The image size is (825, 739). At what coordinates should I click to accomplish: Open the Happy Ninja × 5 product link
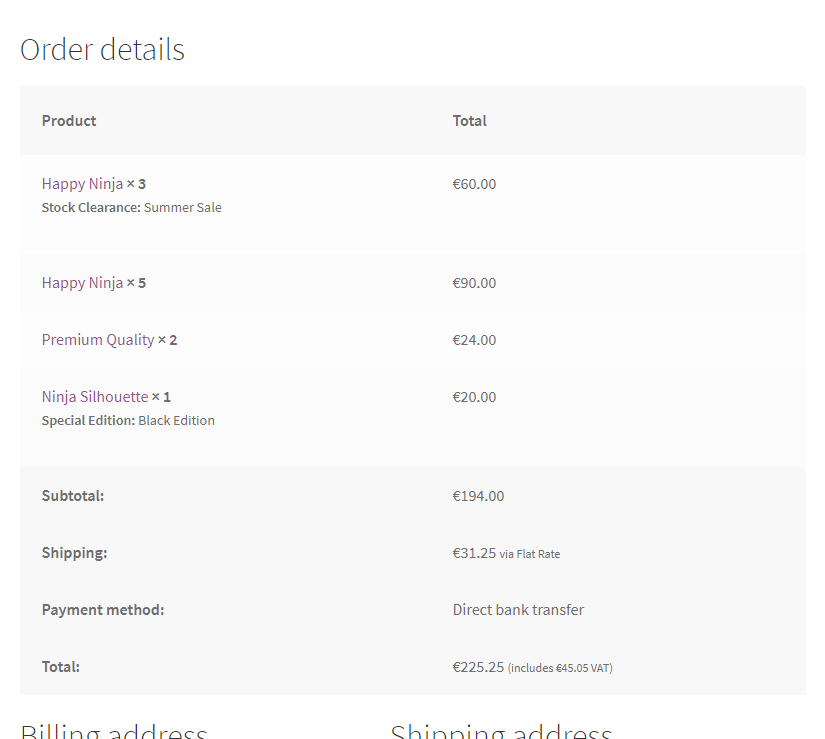point(82,283)
